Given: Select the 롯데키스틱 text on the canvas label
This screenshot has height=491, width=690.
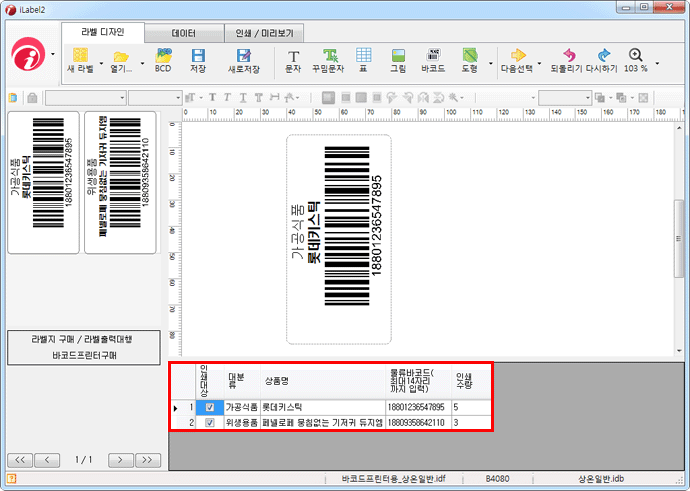Looking at the screenshot, I should pos(314,232).
